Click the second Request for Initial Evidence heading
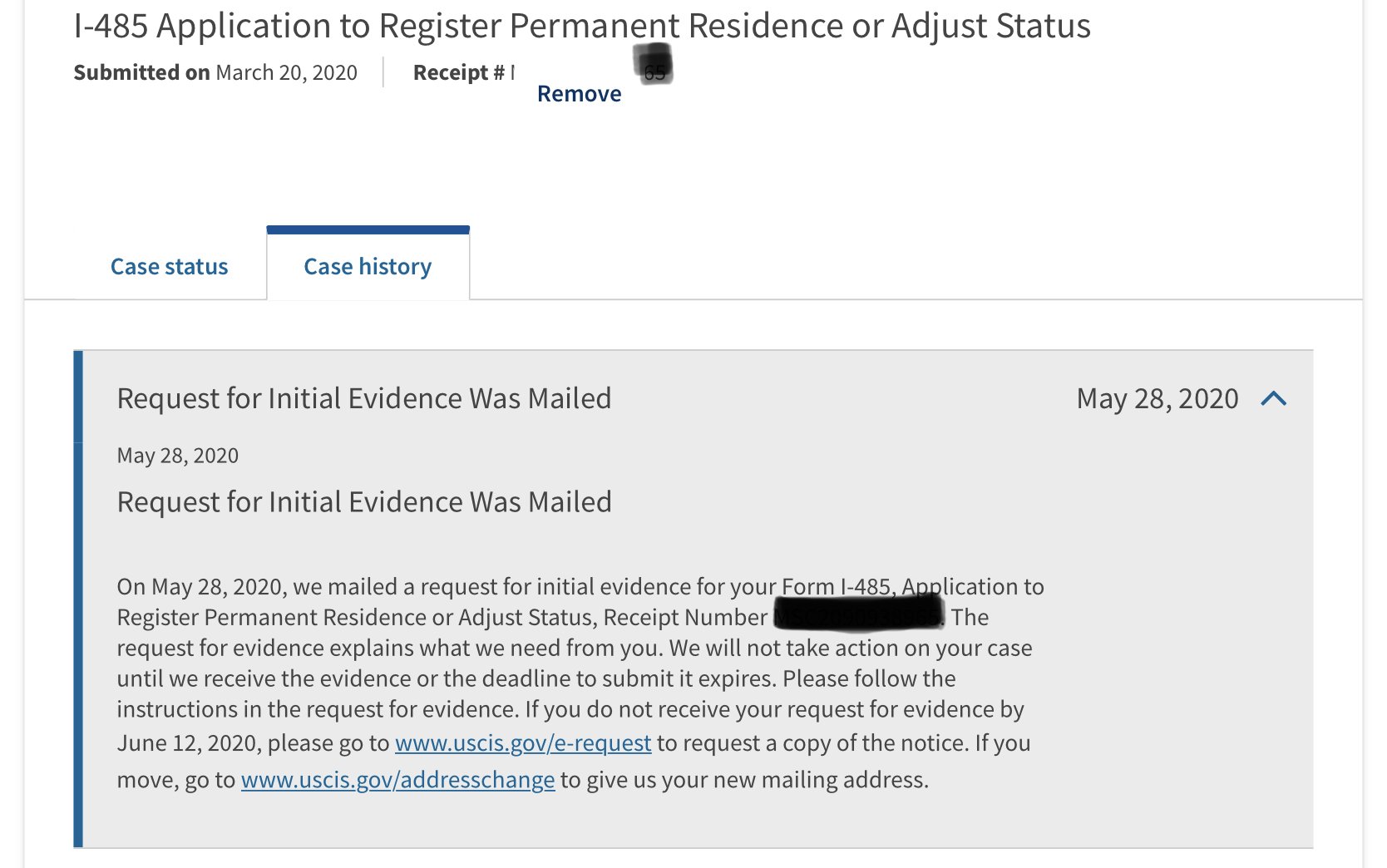This screenshot has width=1387, height=868. click(x=364, y=502)
